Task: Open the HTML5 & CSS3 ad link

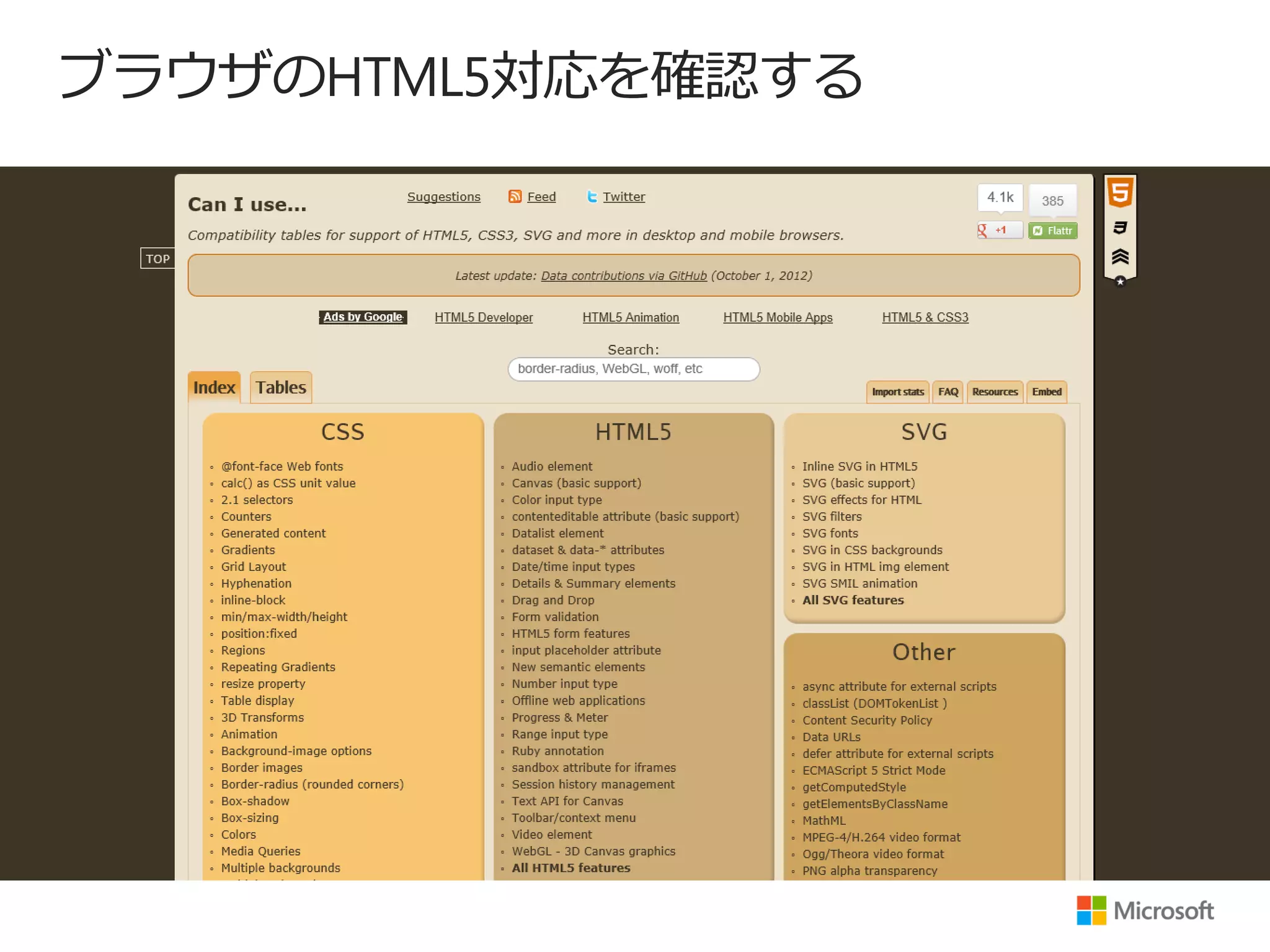Action: pyautogui.click(x=925, y=317)
